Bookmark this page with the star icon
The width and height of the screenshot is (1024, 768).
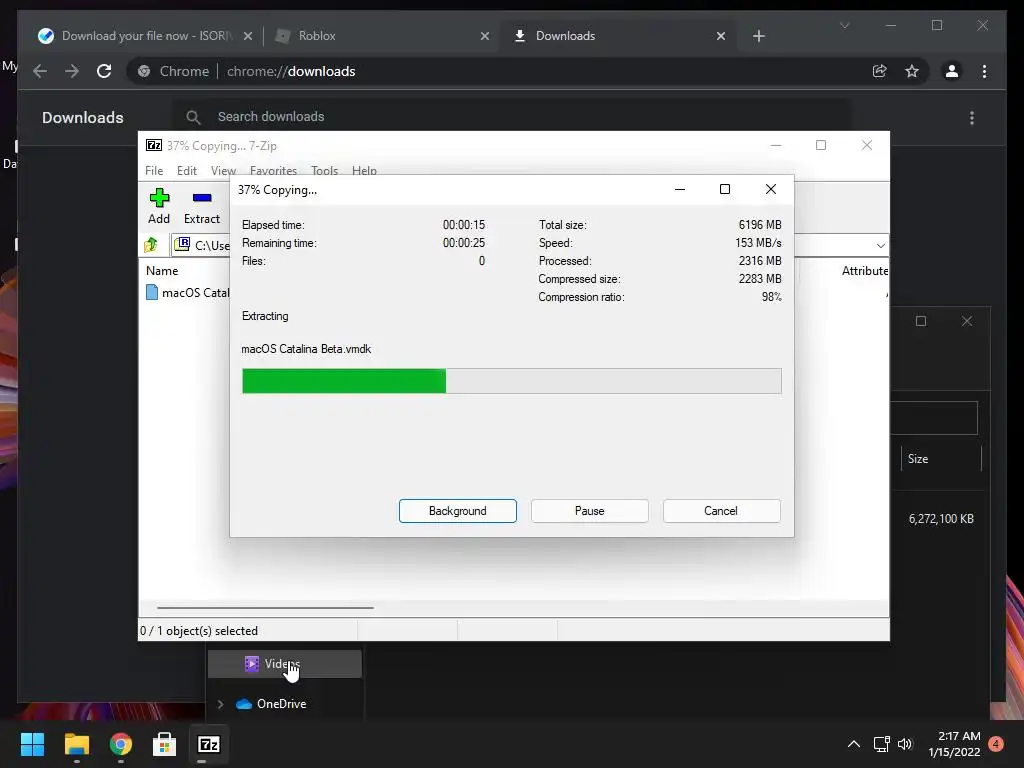click(912, 71)
